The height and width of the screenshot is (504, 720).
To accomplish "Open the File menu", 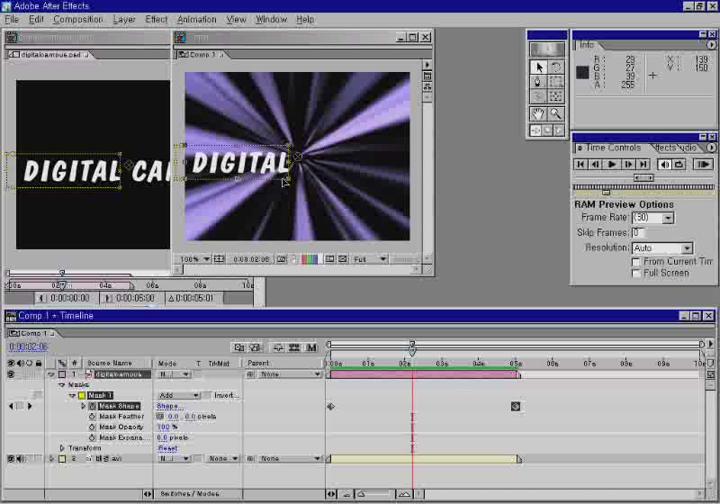I will (11, 20).
